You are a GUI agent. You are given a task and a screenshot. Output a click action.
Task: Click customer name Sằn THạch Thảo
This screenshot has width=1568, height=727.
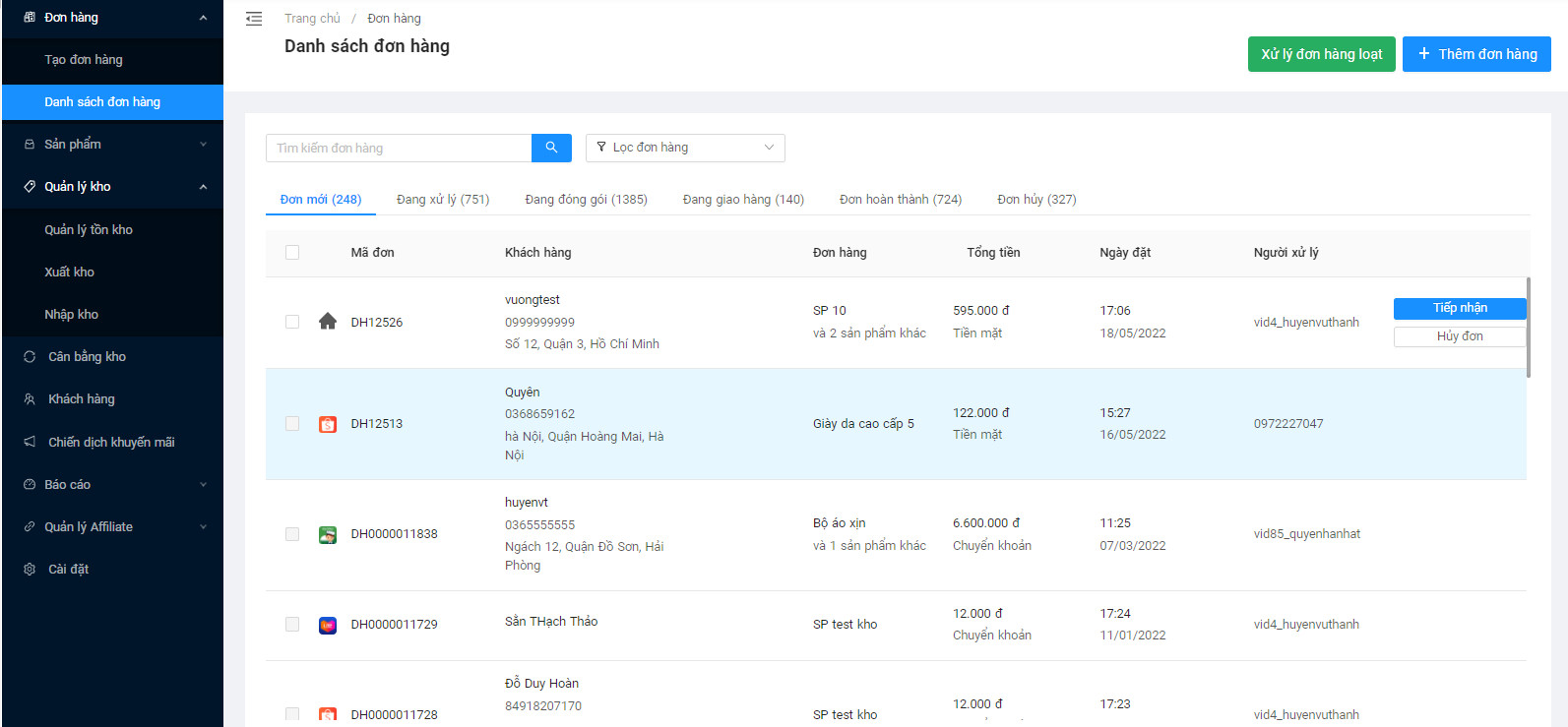point(551,622)
